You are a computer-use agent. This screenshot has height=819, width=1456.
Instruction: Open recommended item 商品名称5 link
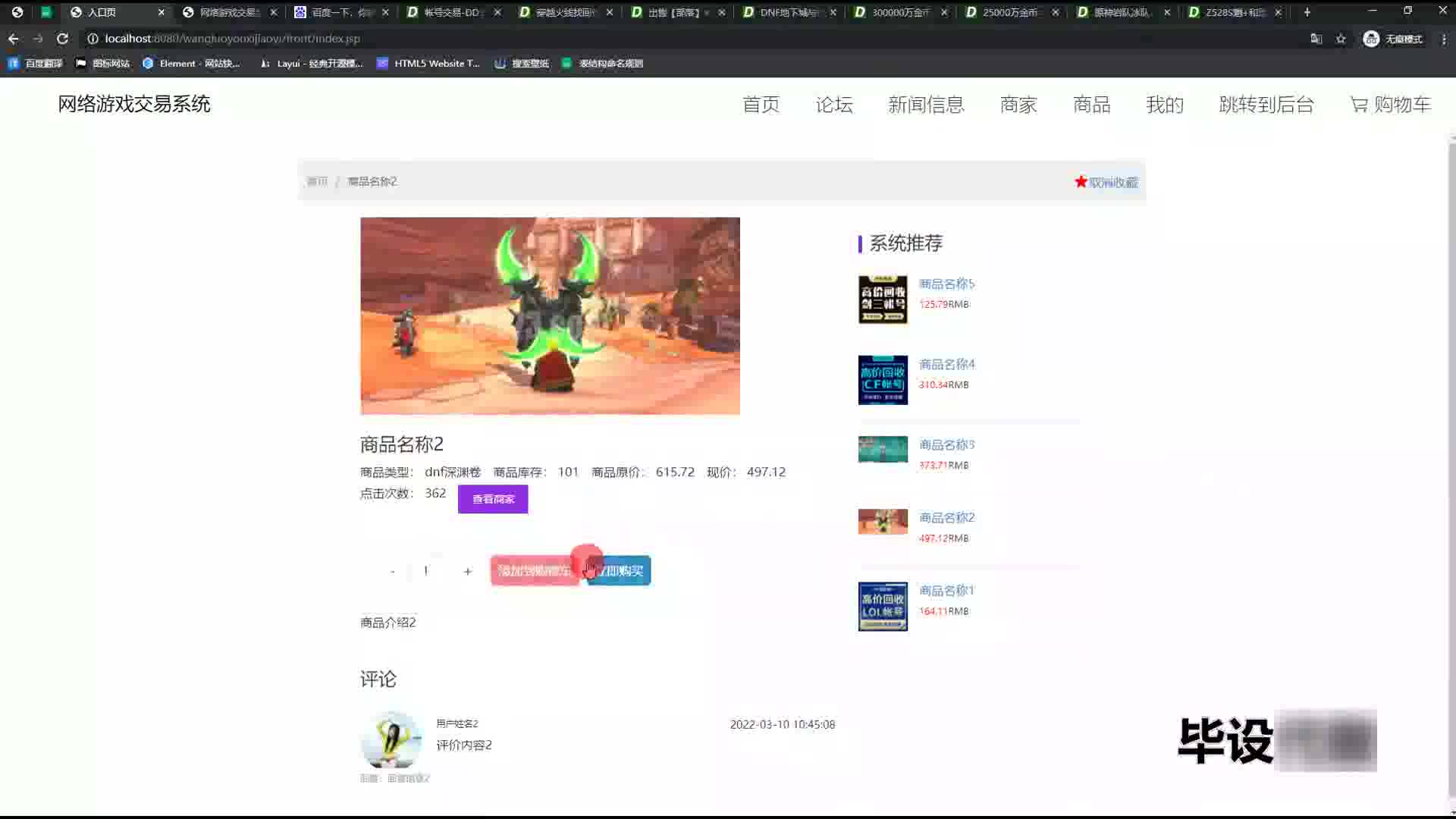946,284
